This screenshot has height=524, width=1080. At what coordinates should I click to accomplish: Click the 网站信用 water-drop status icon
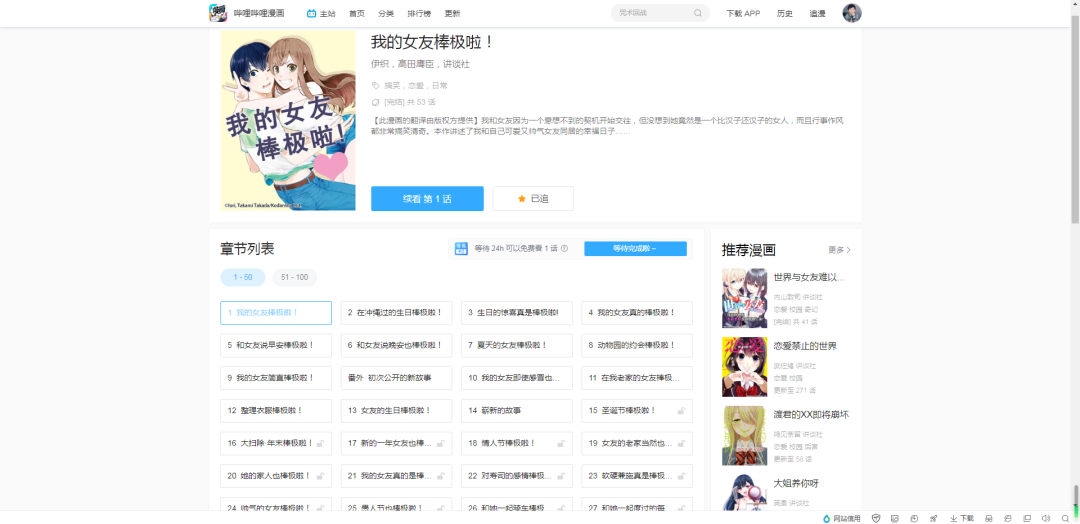click(x=827, y=518)
